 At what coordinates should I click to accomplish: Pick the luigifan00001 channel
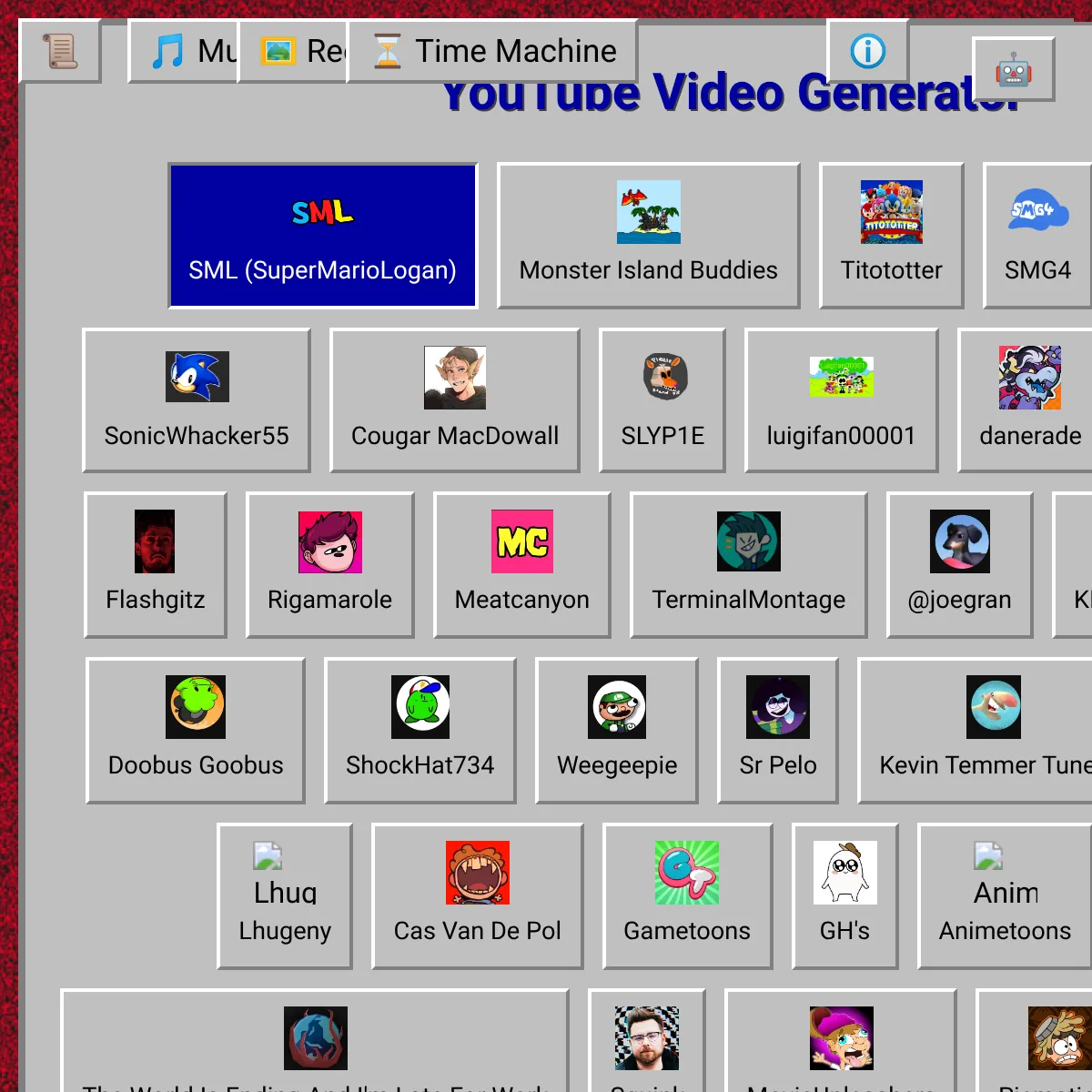[x=842, y=400]
